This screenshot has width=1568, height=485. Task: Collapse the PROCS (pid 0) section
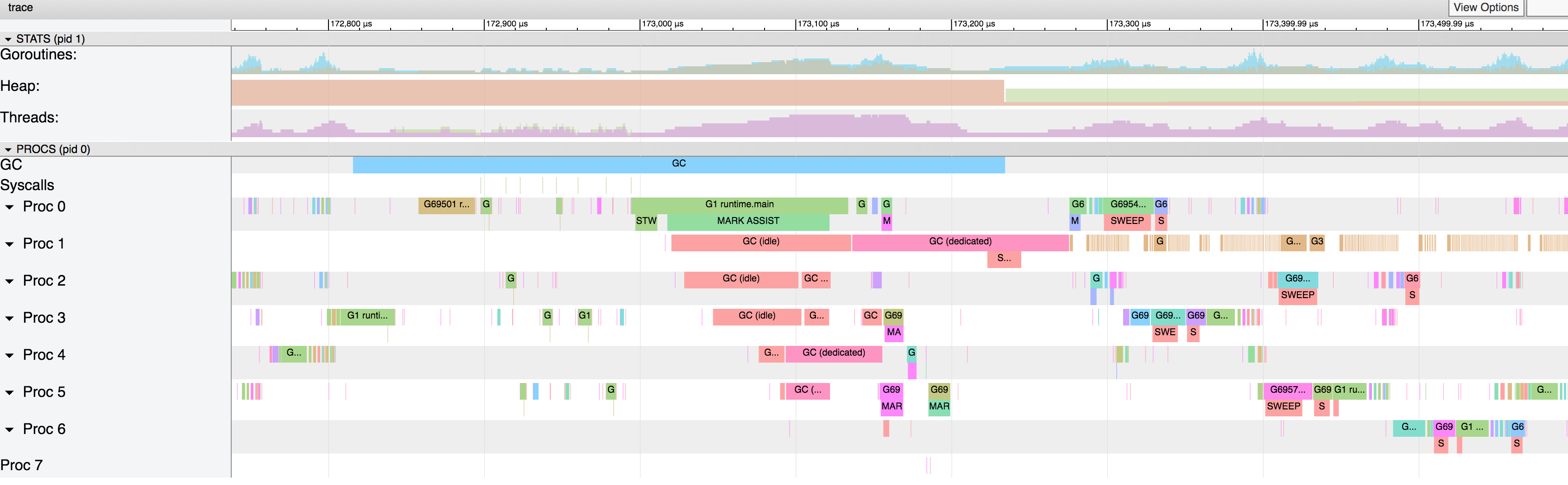tap(8, 149)
